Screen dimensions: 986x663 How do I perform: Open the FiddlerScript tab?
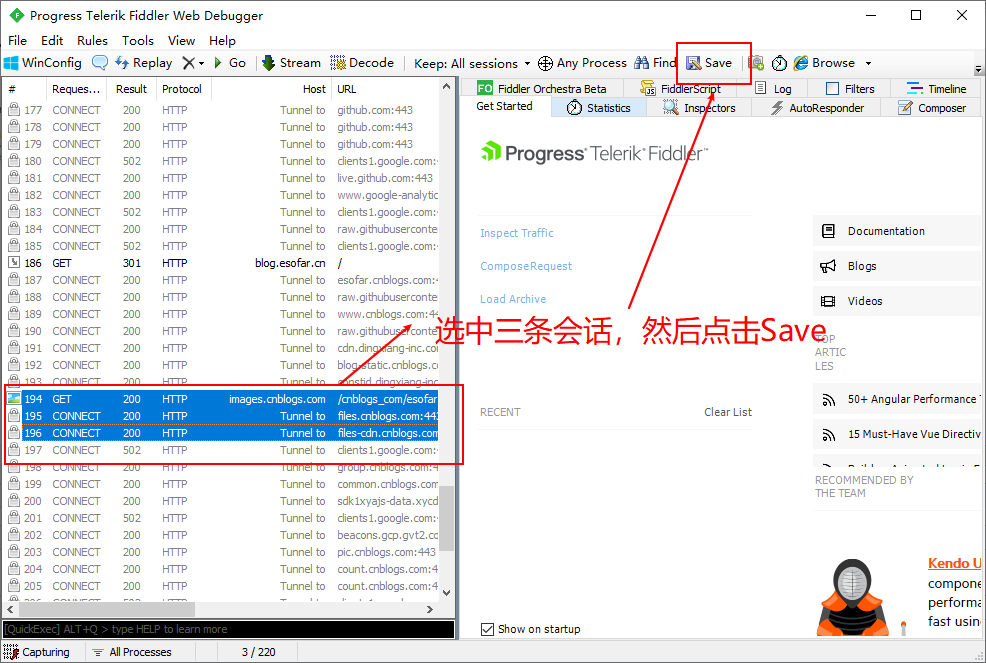tap(680, 89)
